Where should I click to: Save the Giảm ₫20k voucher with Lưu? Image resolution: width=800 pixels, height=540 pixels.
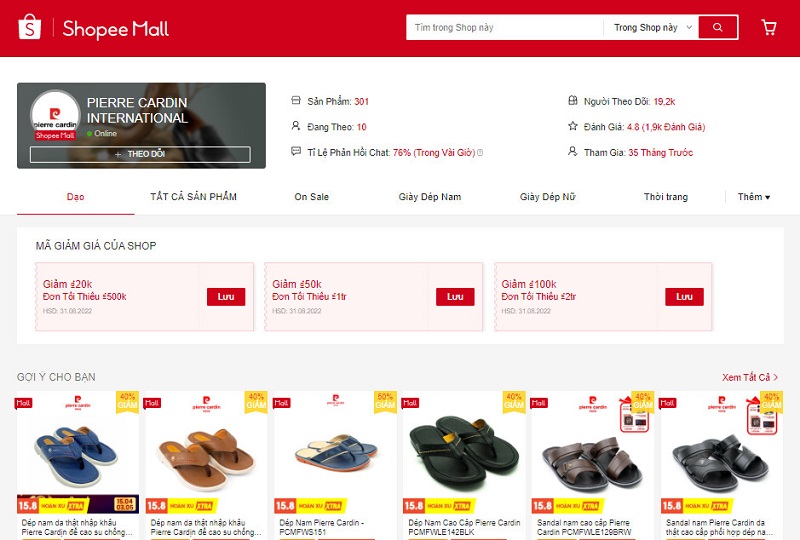(226, 297)
